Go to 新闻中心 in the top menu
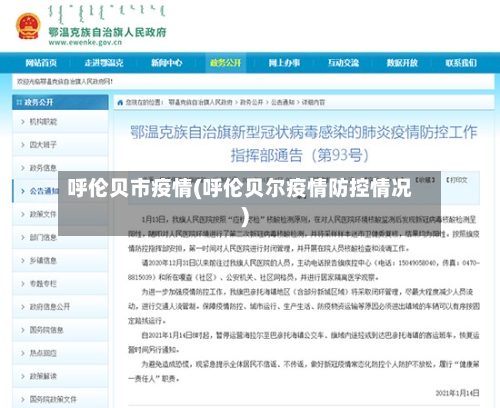 pyautogui.click(x=167, y=63)
